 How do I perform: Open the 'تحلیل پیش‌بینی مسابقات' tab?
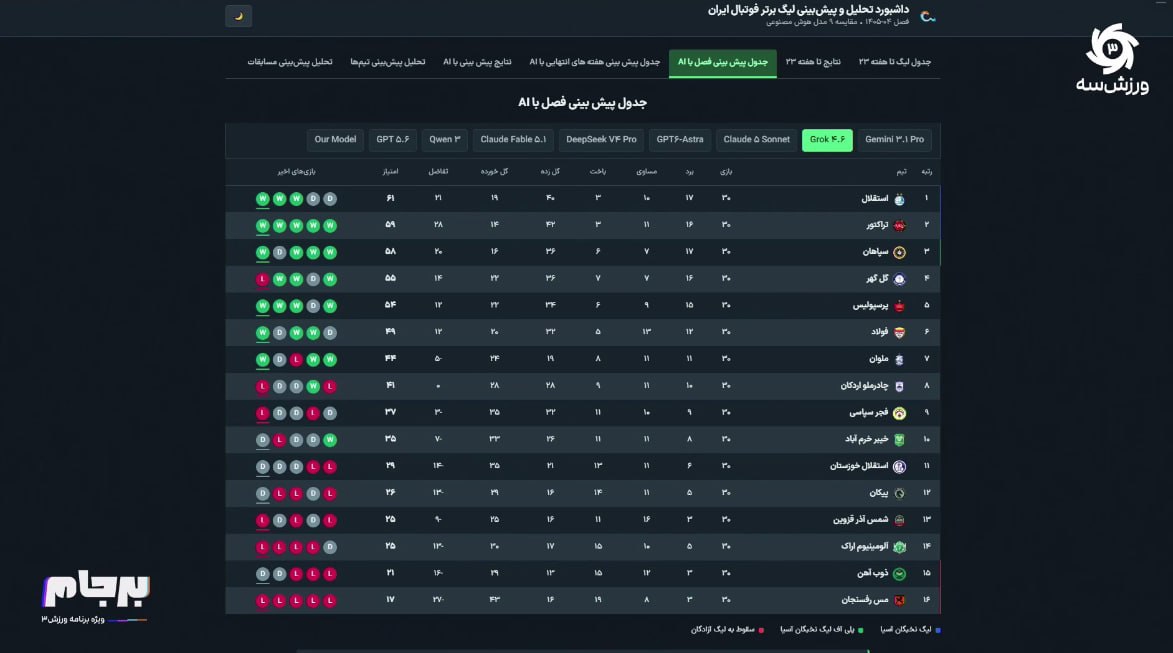pyautogui.click(x=290, y=62)
